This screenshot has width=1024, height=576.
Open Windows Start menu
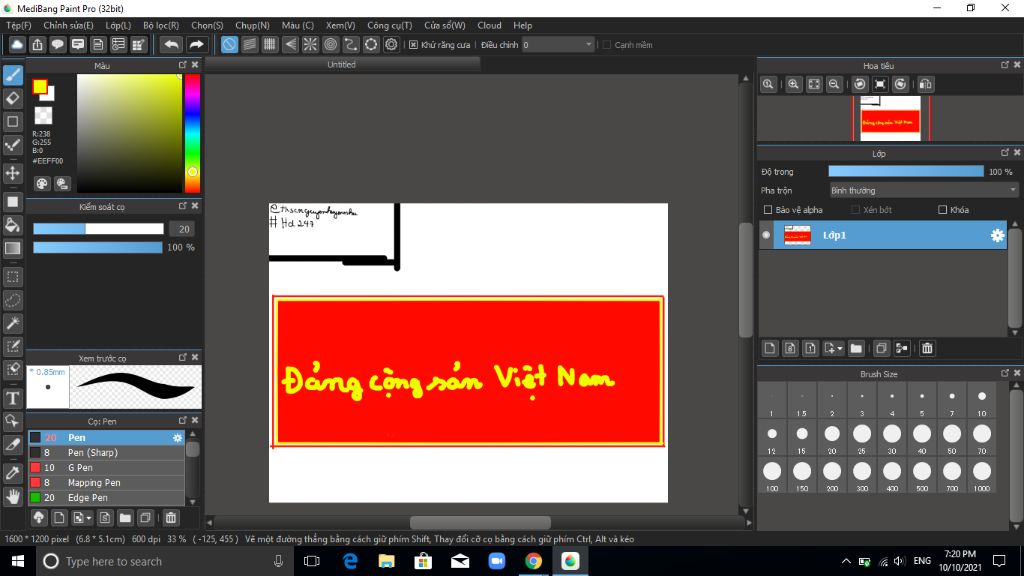click(x=18, y=561)
